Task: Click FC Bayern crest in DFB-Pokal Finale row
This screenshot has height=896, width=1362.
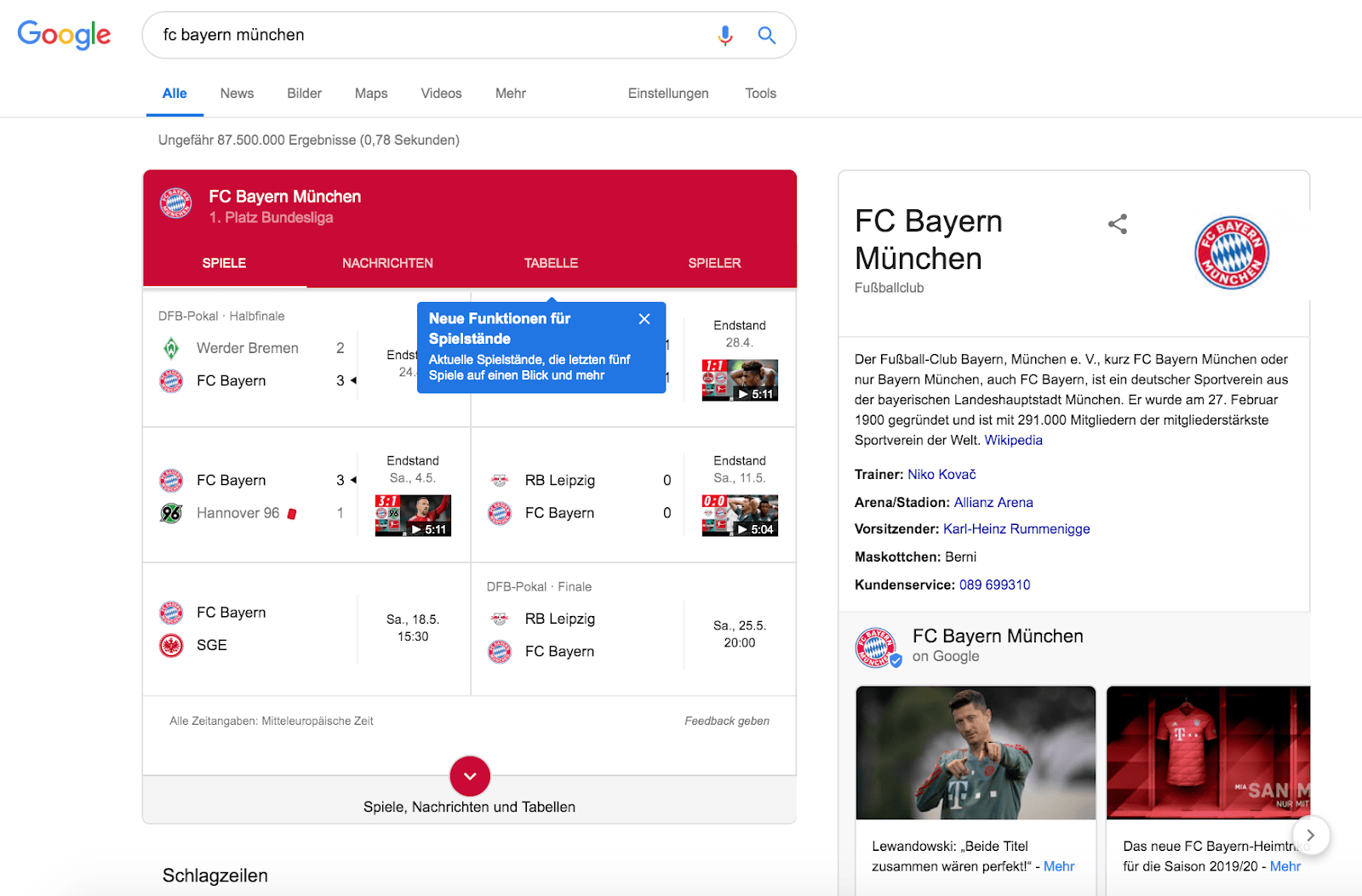Action: 500,652
